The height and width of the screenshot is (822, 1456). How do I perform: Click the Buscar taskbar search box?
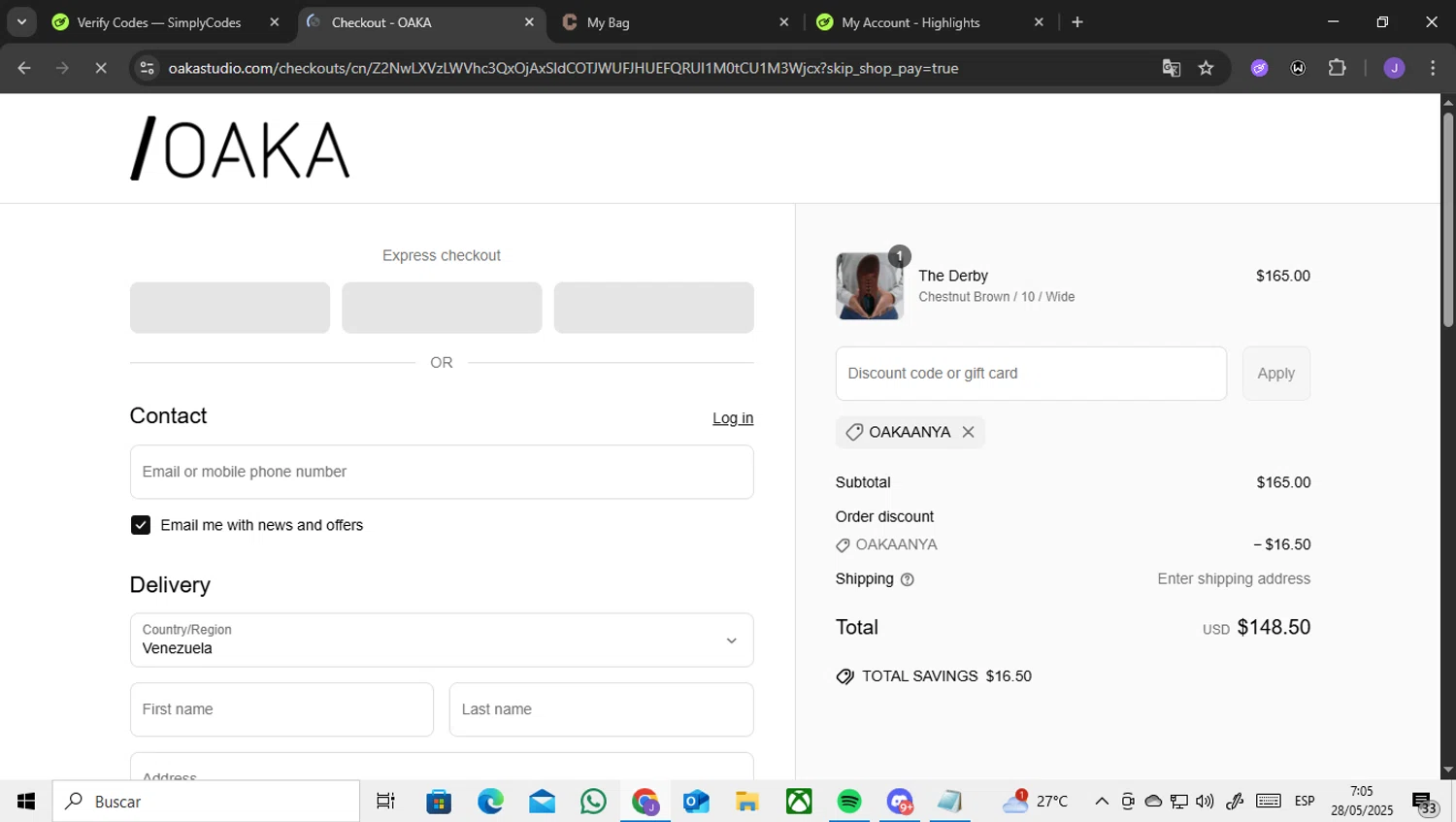pos(206,802)
